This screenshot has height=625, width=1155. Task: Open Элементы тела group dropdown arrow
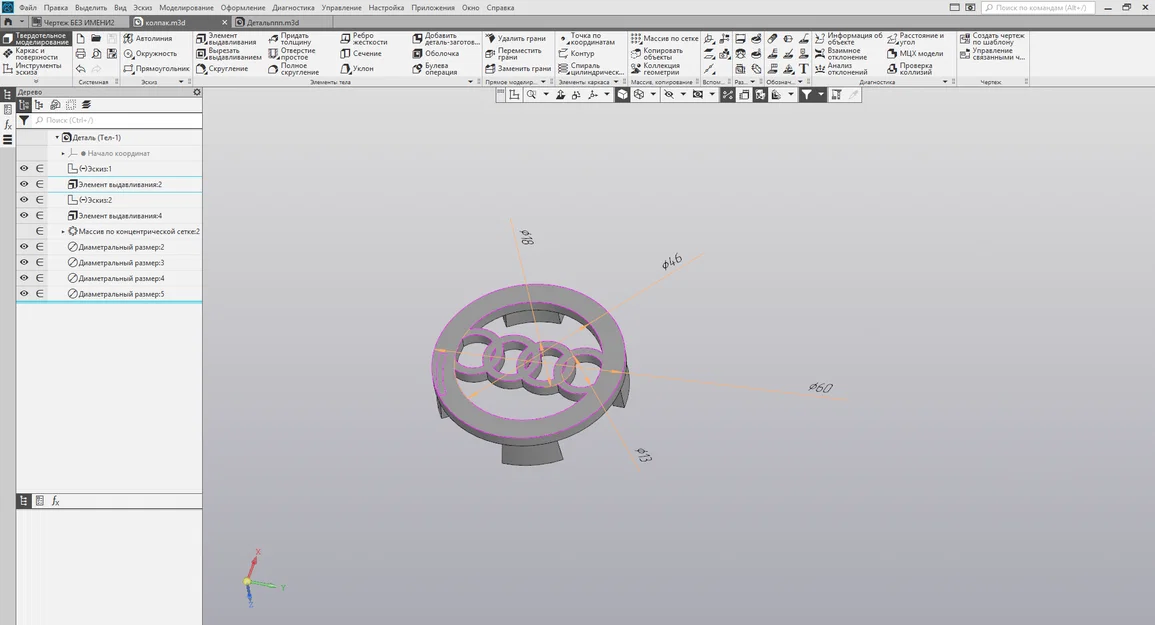point(471,82)
